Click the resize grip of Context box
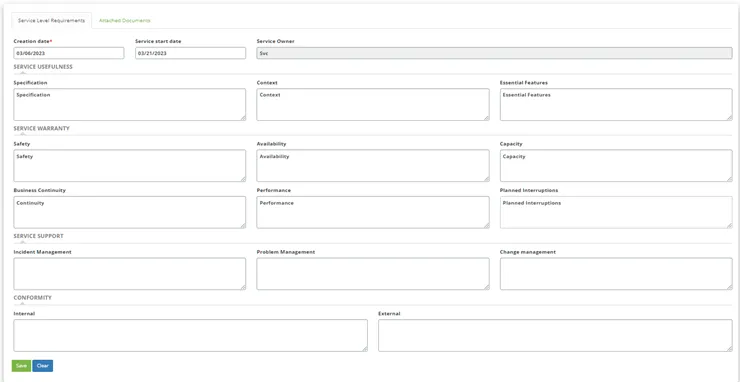This screenshot has height=382, width=740. pos(487,118)
